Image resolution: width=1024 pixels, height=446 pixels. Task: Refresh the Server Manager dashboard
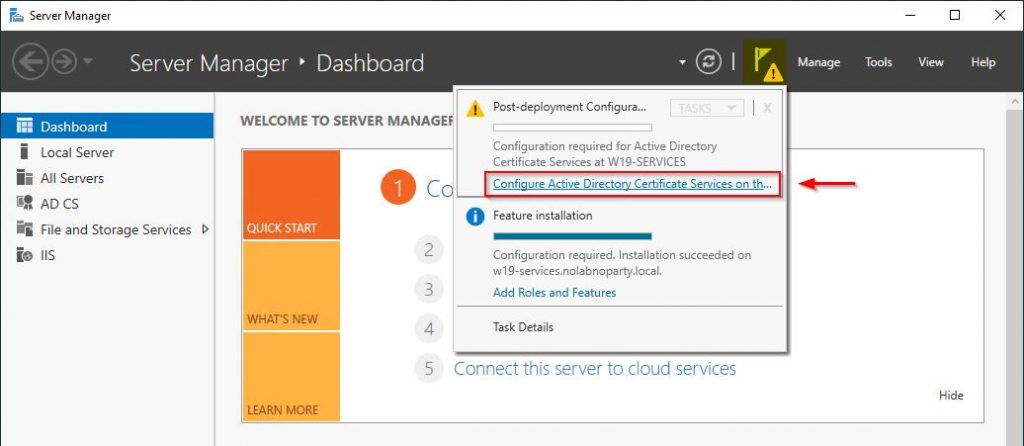click(708, 63)
